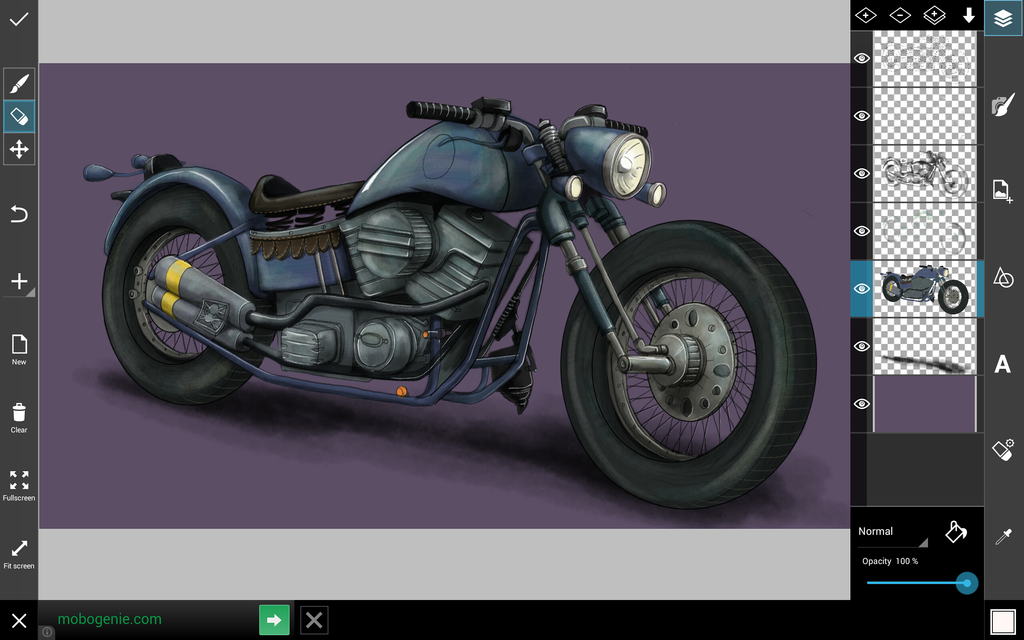
Task: Fill the layer using the paint bucket
Action: pyautogui.click(x=955, y=532)
